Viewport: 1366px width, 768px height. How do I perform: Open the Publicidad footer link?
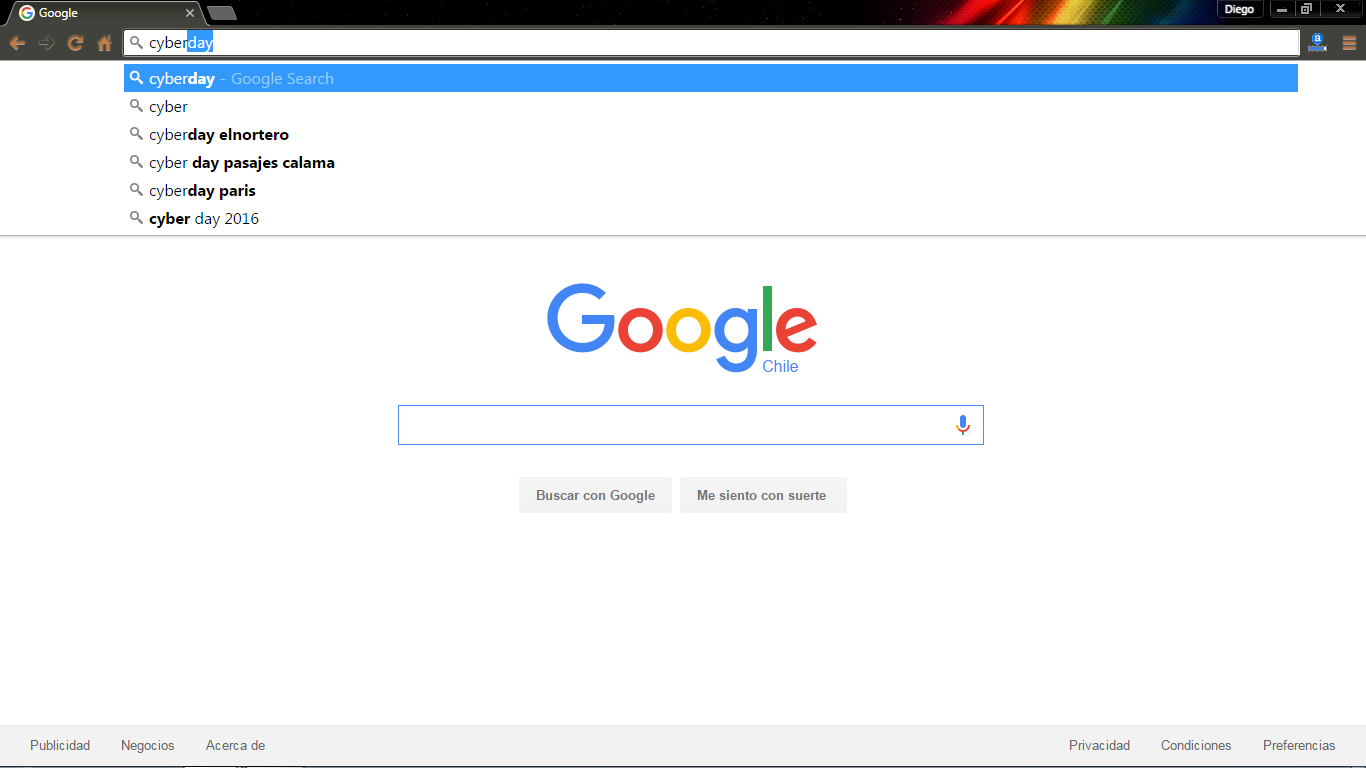pyautogui.click(x=60, y=745)
